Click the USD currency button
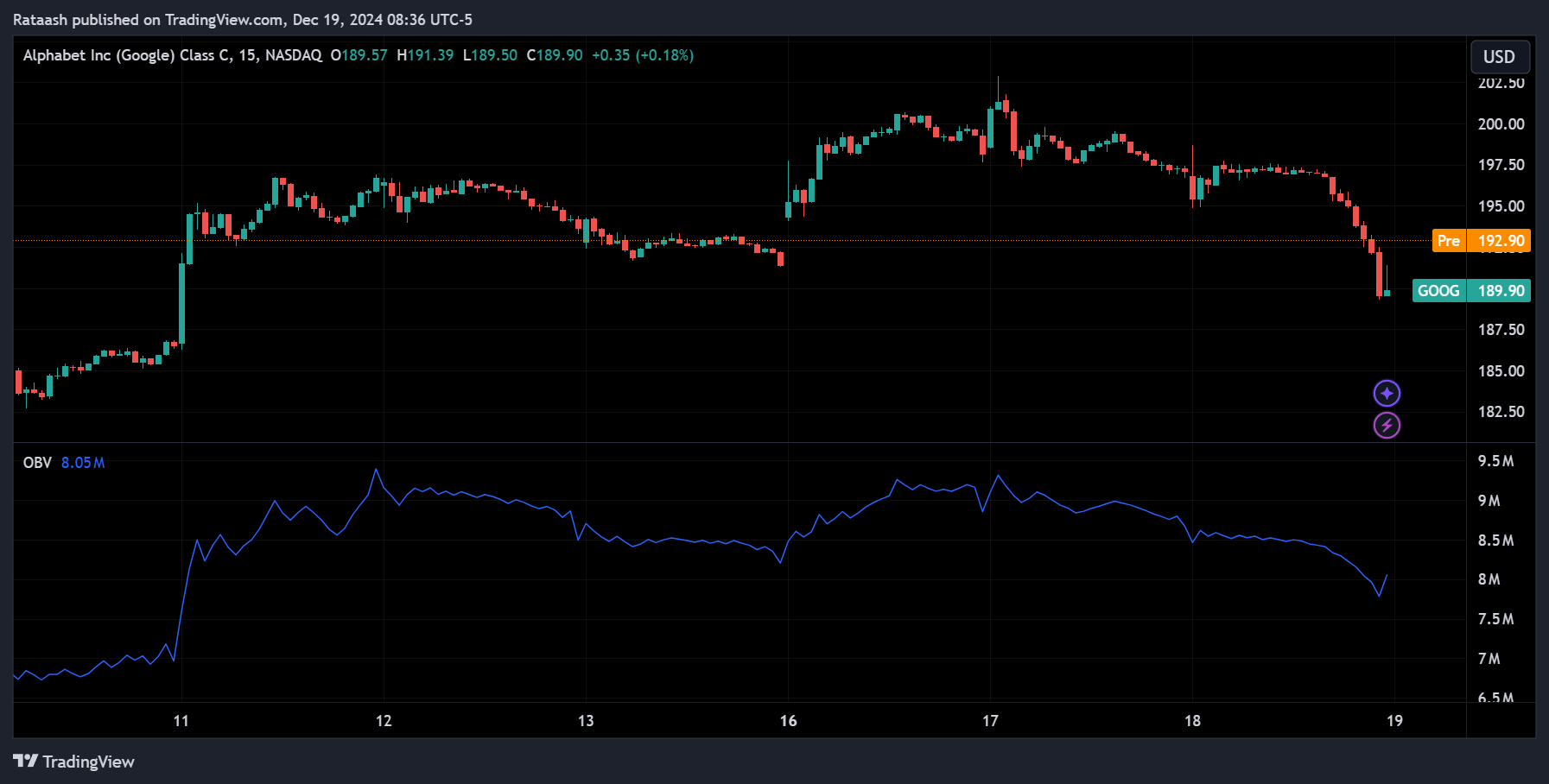The width and height of the screenshot is (1549, 784). pyautogui.click(x=1500, y=57)
